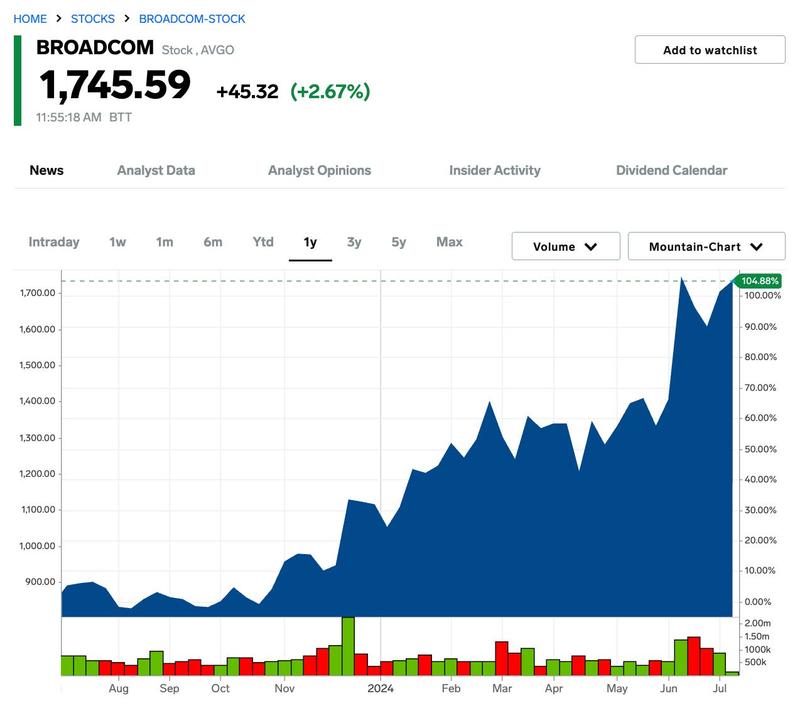Select the News tab
800x705 pixels.
(x=46, y=170)
